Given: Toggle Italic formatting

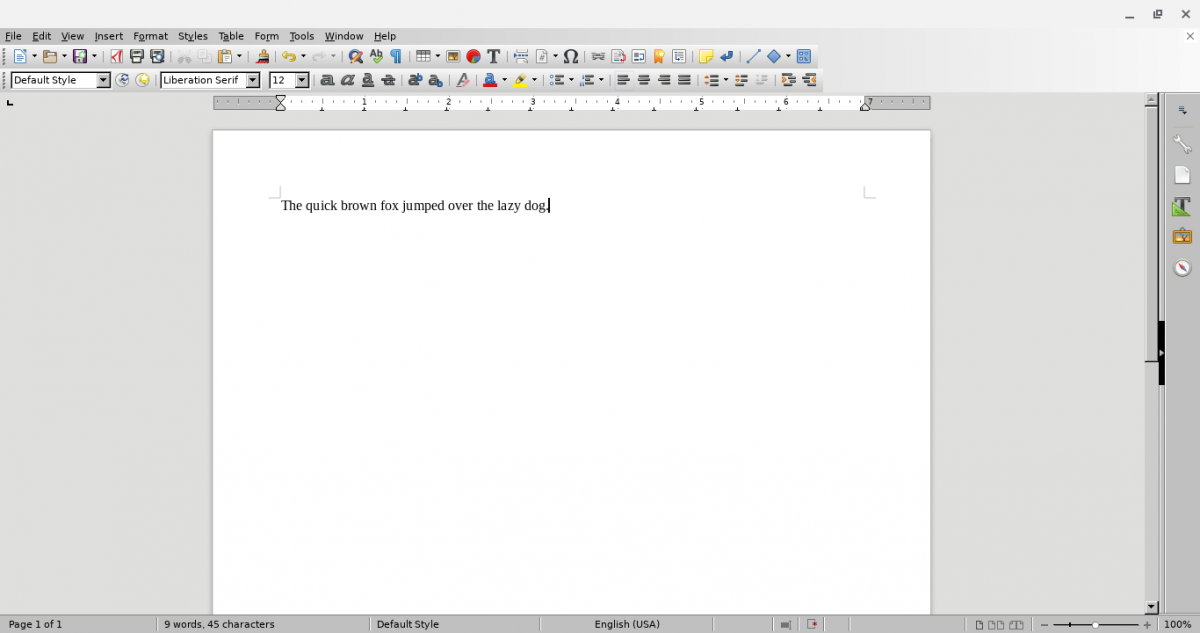Looking at the screenshot, I should (347, 80).
